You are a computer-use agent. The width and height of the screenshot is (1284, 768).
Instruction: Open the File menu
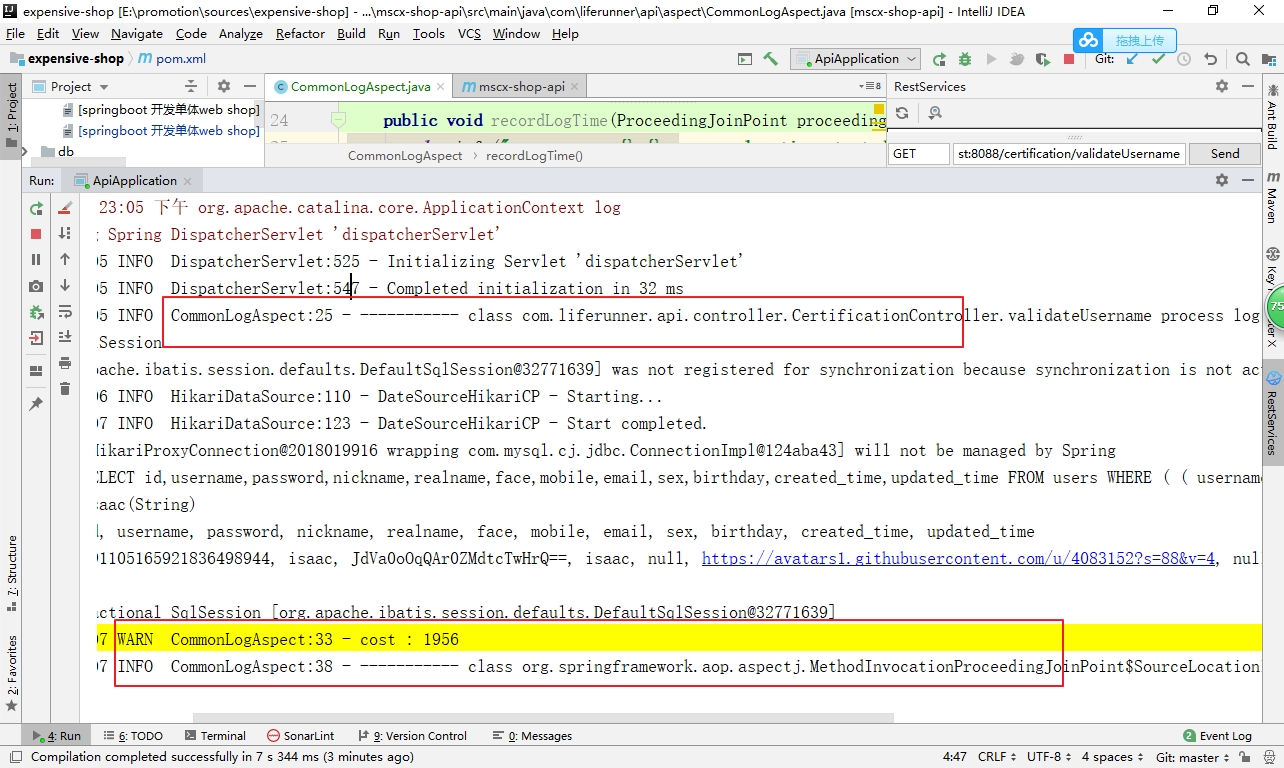15,33
